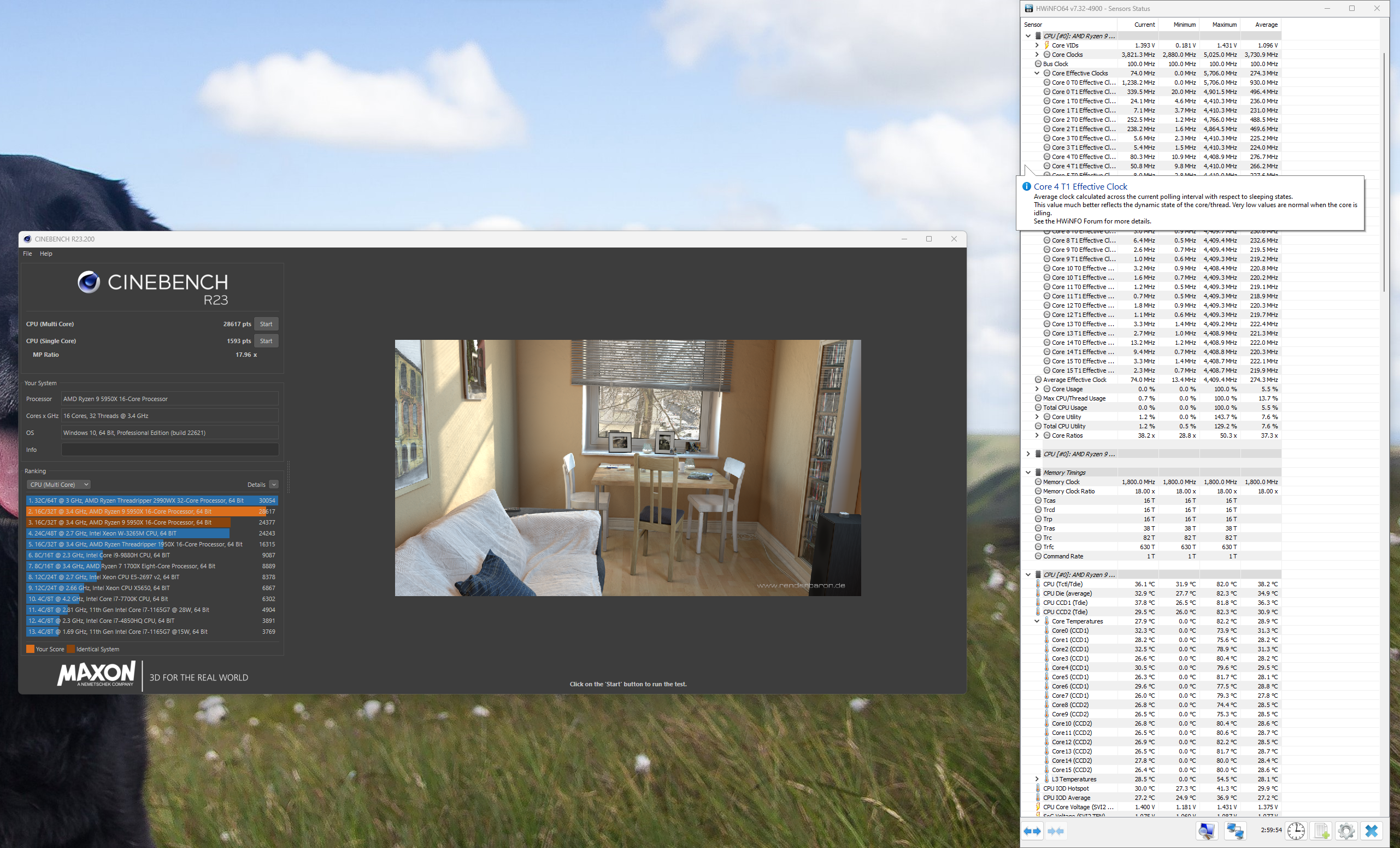
Task: Click the Current column header in HWiNFO
Action: (x=1138, y=25)
